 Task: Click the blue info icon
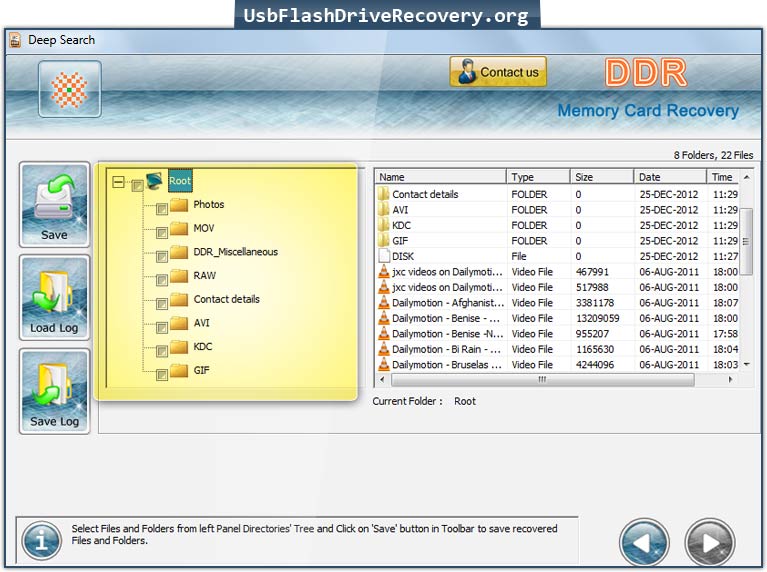42,541
